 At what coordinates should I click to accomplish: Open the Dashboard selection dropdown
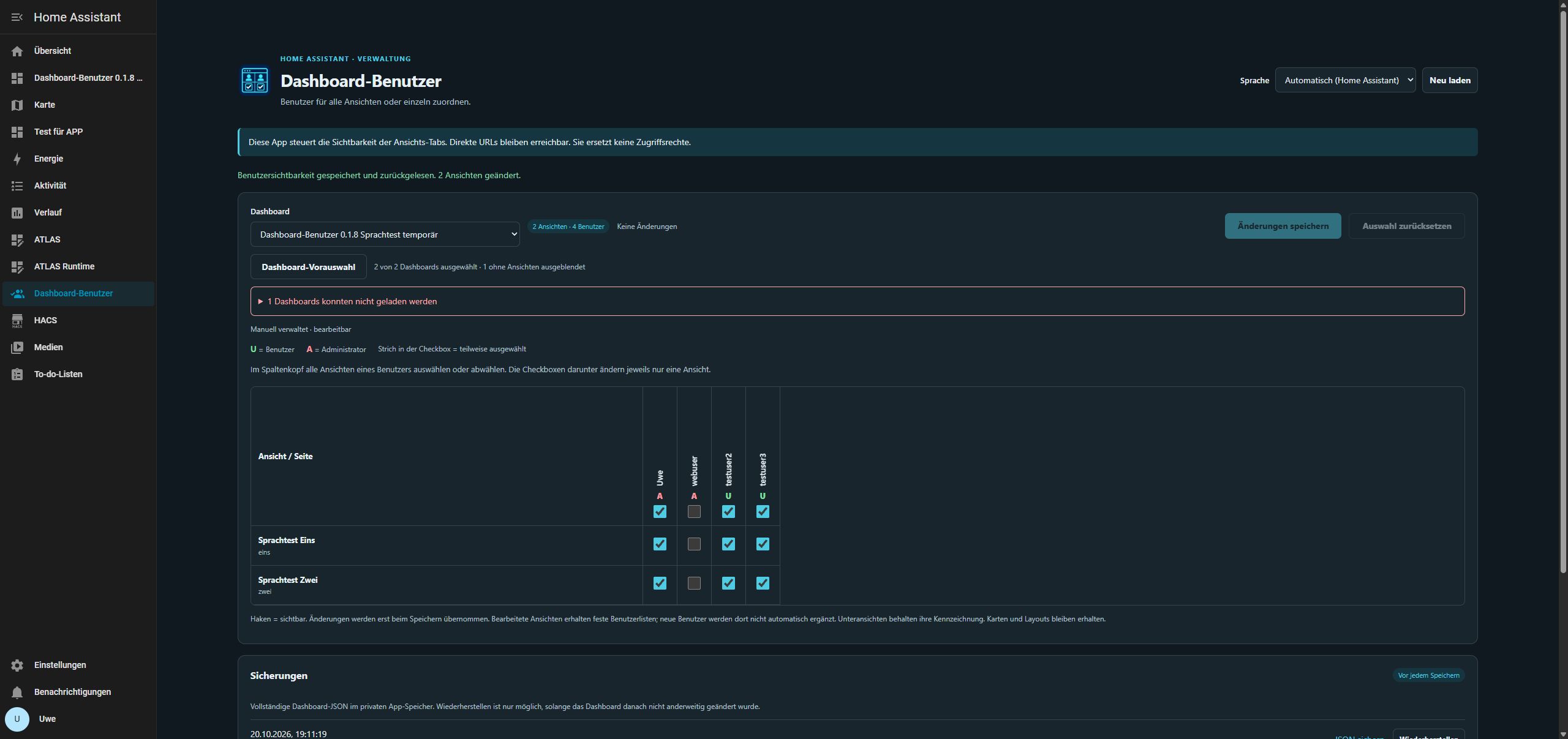tap(385, 234)
